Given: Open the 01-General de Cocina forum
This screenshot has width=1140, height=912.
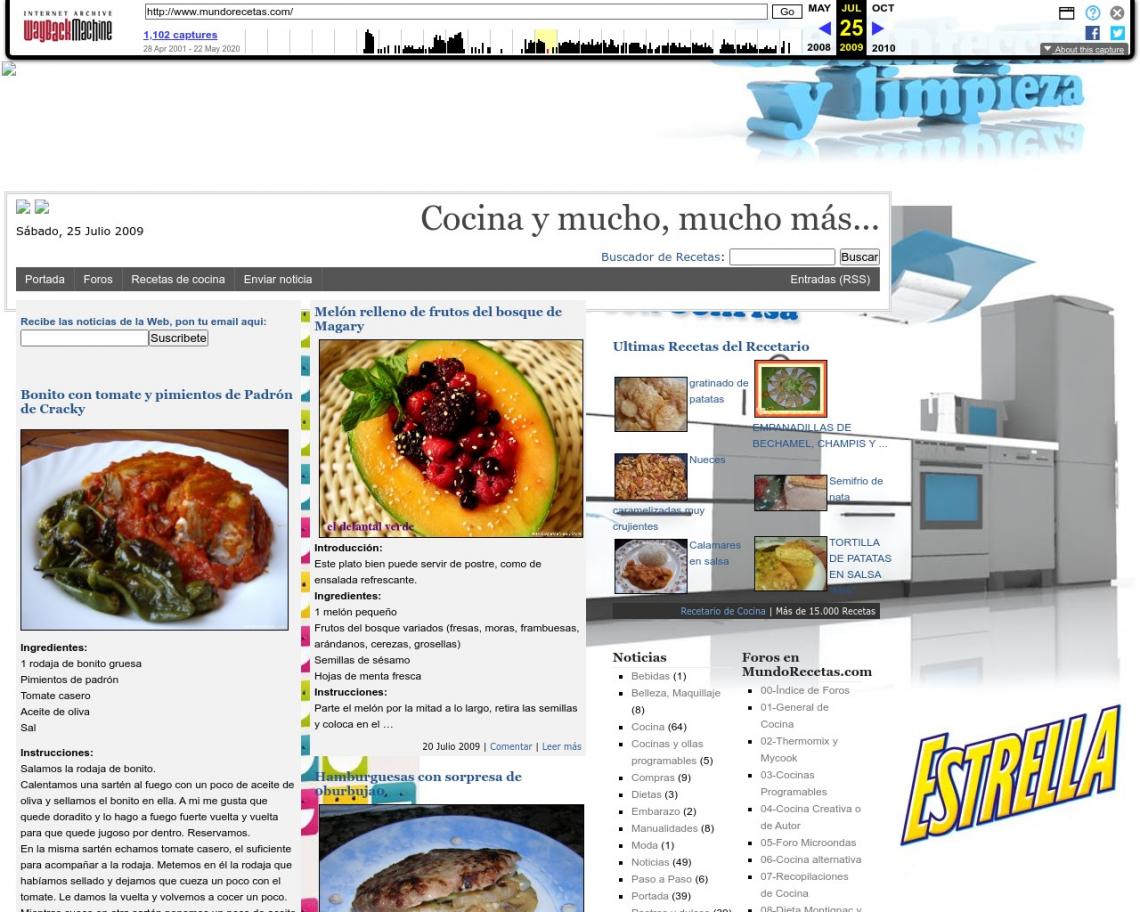Looking at the screenshot, I should [x=795, y=716].
